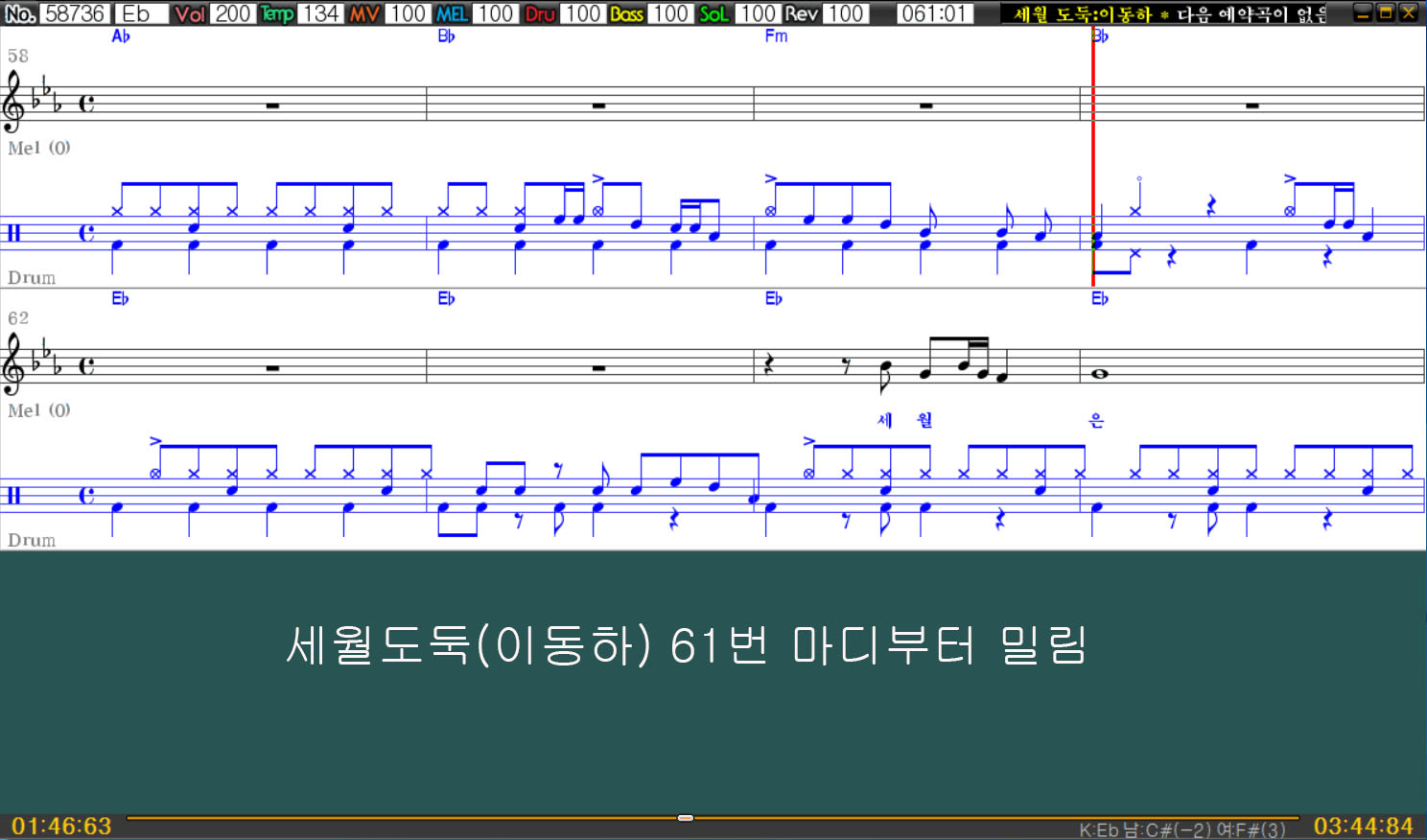Close the score viewer window
The height and width of the screenshot is (840, 1427).
click(1409, 13)
